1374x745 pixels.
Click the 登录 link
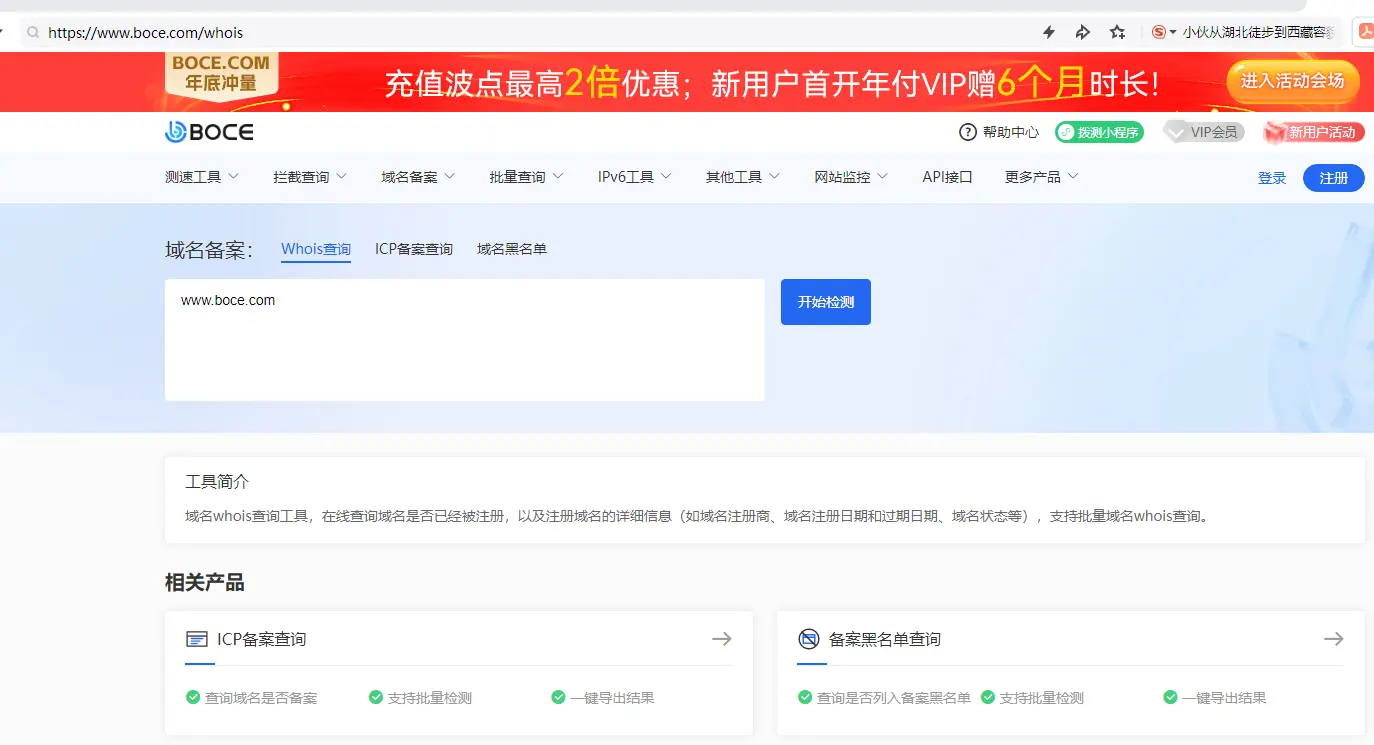[x=1272, y=178]
